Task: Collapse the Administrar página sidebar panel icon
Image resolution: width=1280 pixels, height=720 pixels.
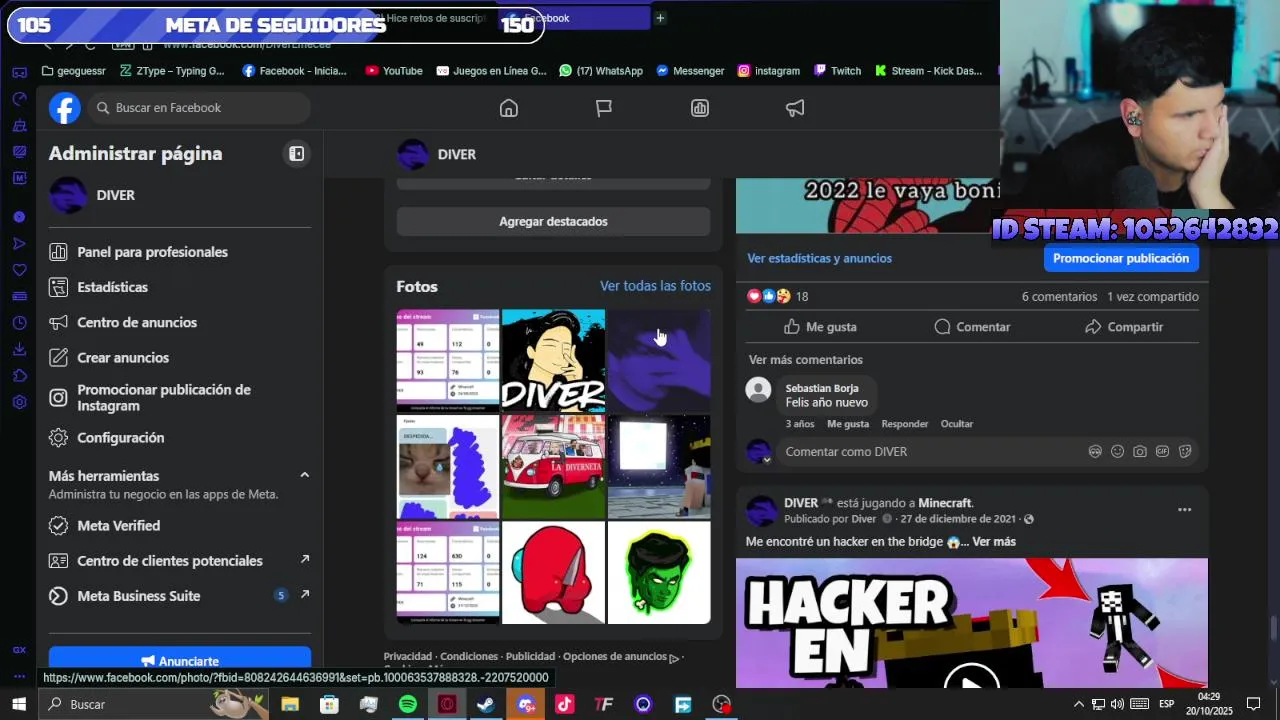Action: coord(297,153)
